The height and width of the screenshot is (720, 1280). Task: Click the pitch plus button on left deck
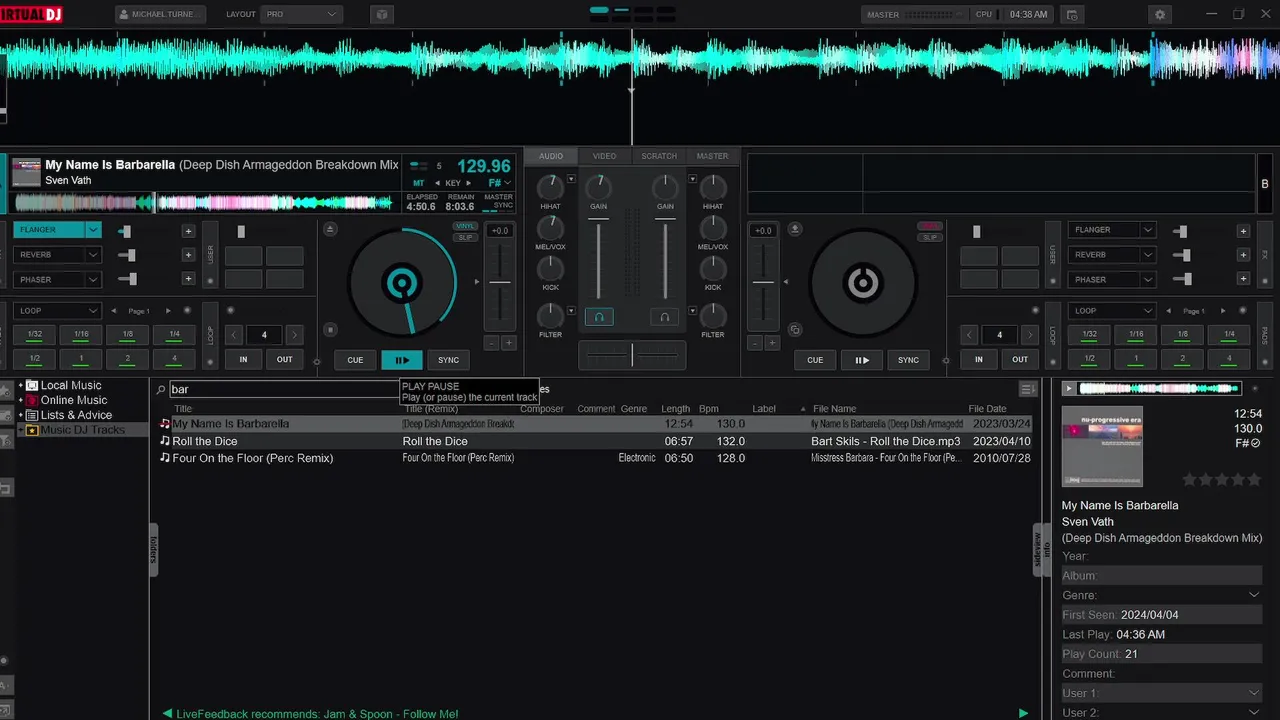(508, 343)
